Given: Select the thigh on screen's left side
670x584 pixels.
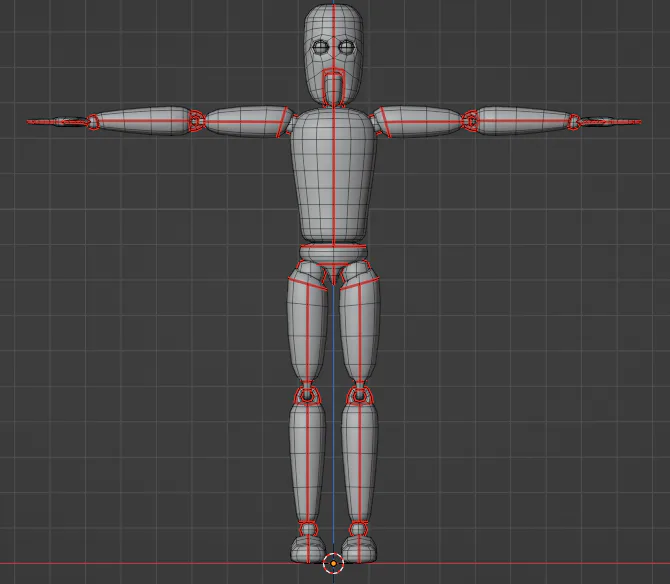Looking at the screenshot, I should [x=307, y=327].
